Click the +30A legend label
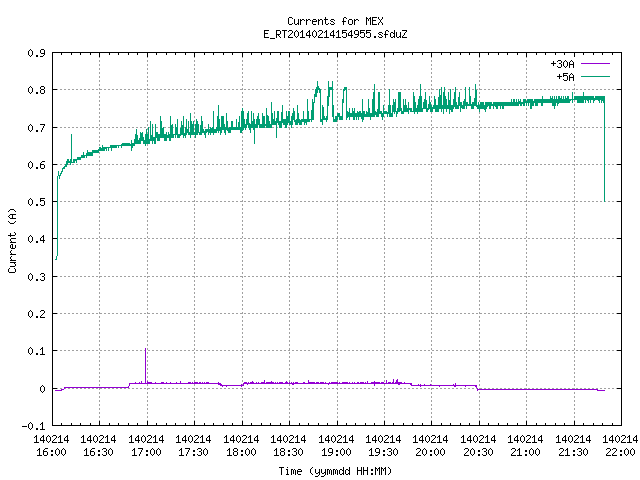The image size is (640, 480). [562, 64]
